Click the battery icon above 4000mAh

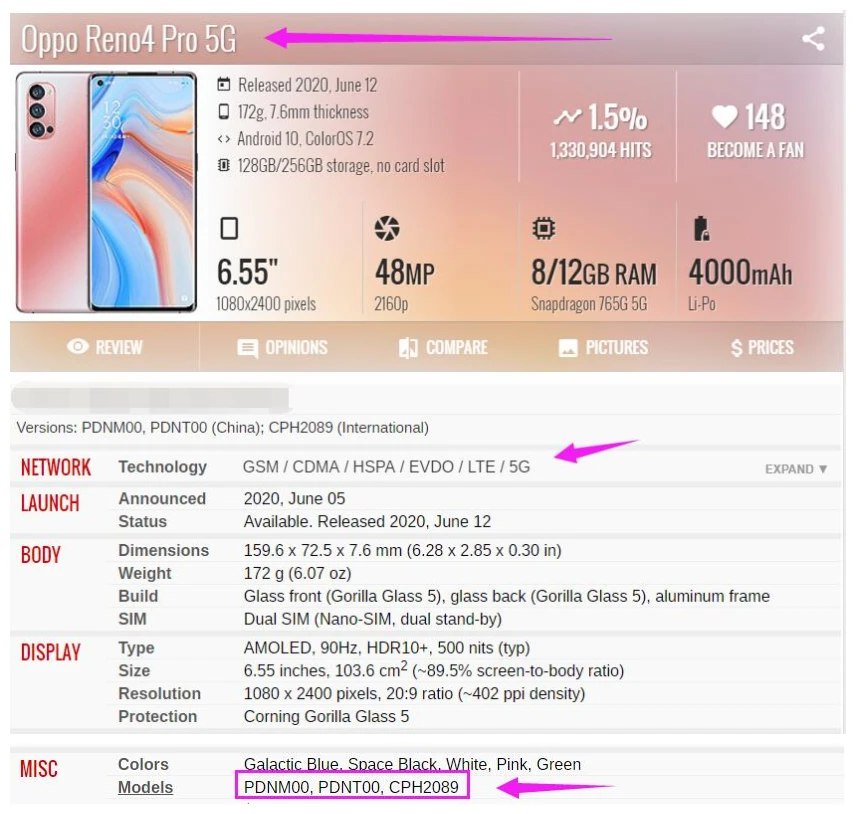[701, 229]
